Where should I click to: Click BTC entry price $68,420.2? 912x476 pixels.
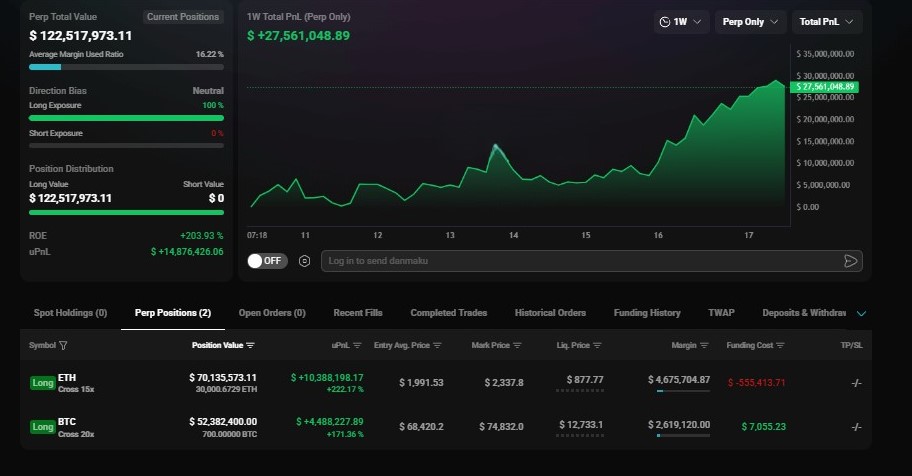click(421, 427)
